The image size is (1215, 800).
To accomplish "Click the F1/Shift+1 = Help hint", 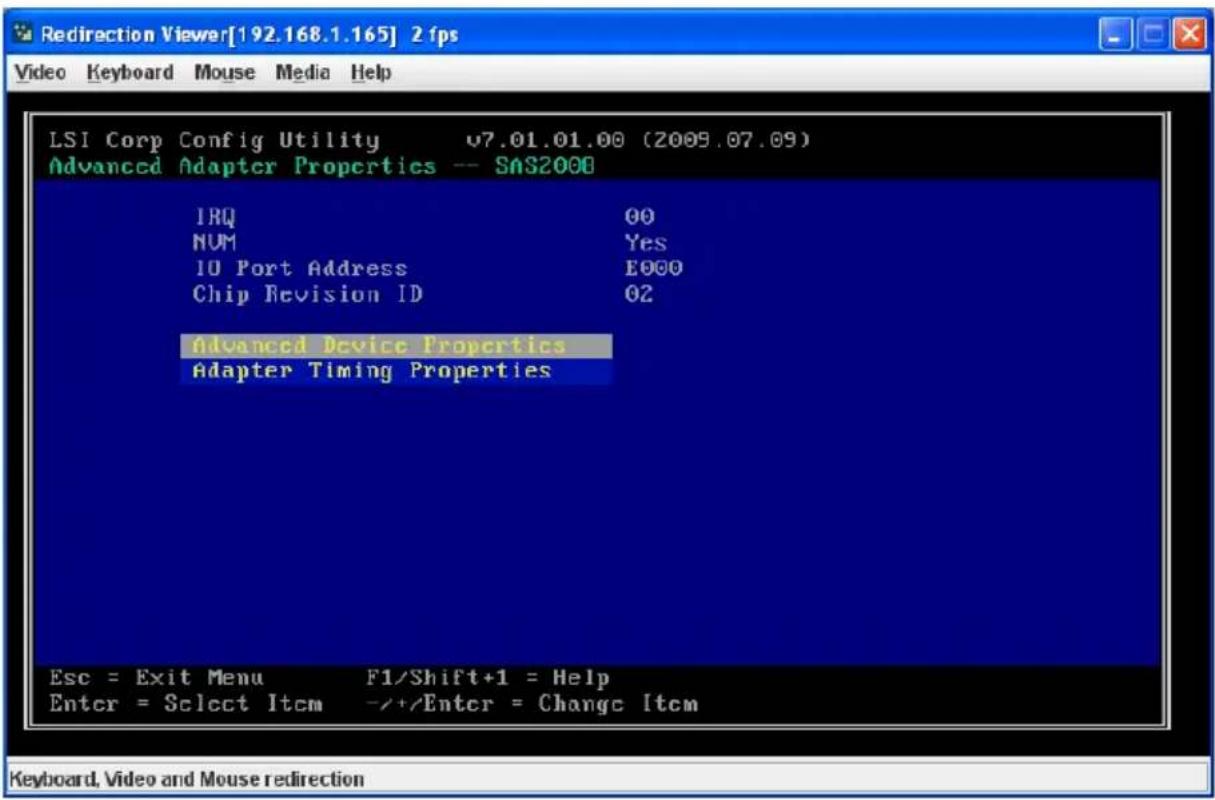I will pyautogui.click(x=487, y=679).
